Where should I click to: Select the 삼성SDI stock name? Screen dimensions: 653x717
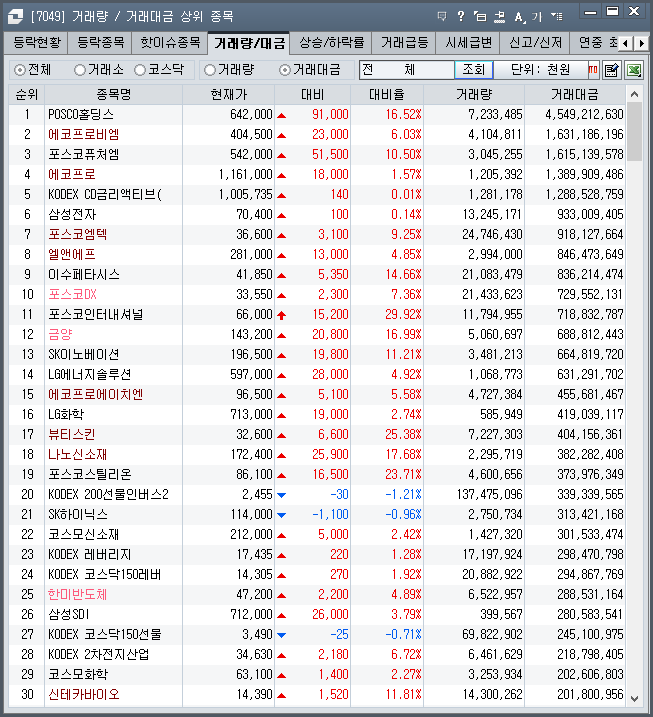[69, 615]
